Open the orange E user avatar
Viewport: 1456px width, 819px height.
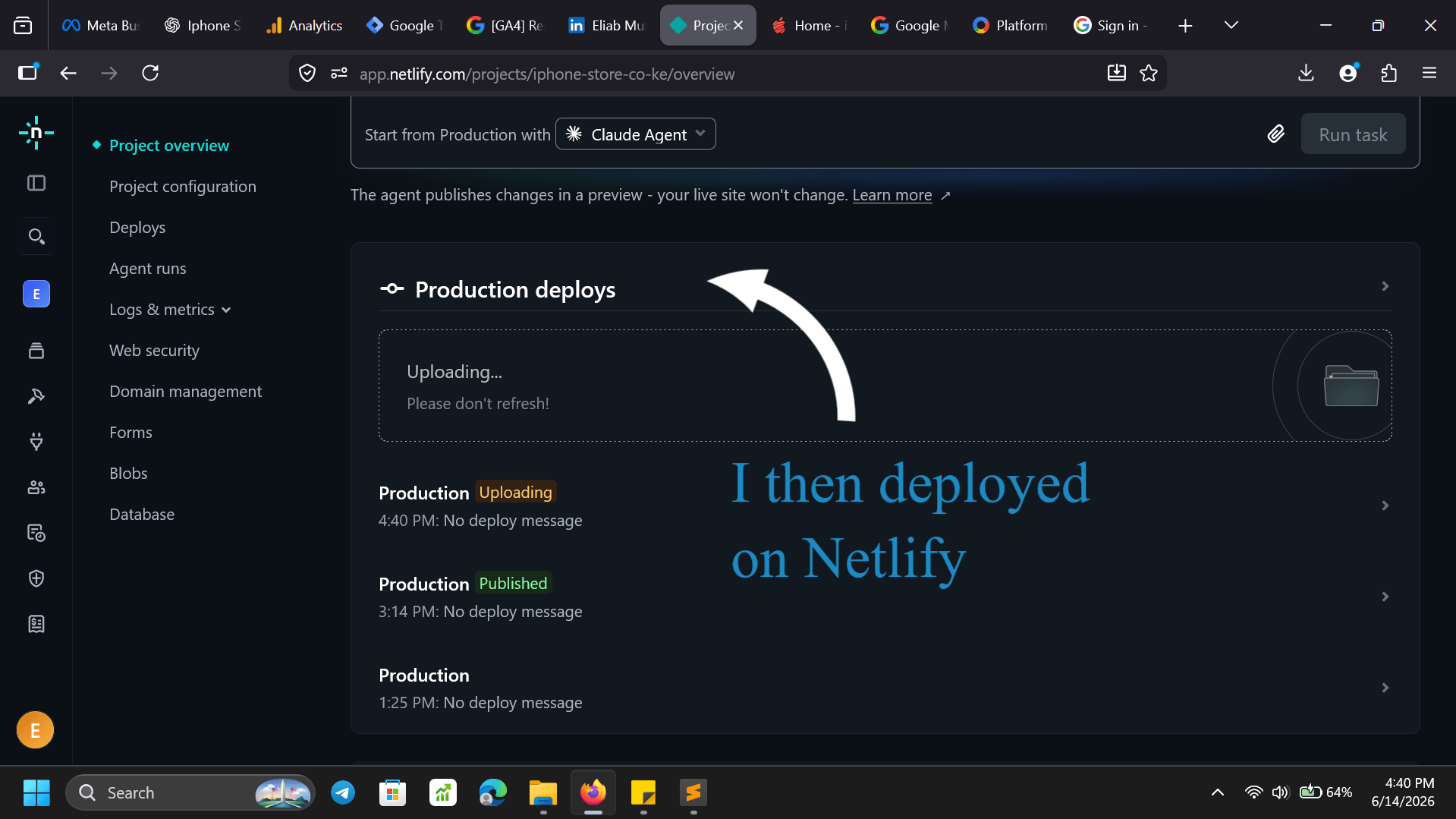click(36, 730)
